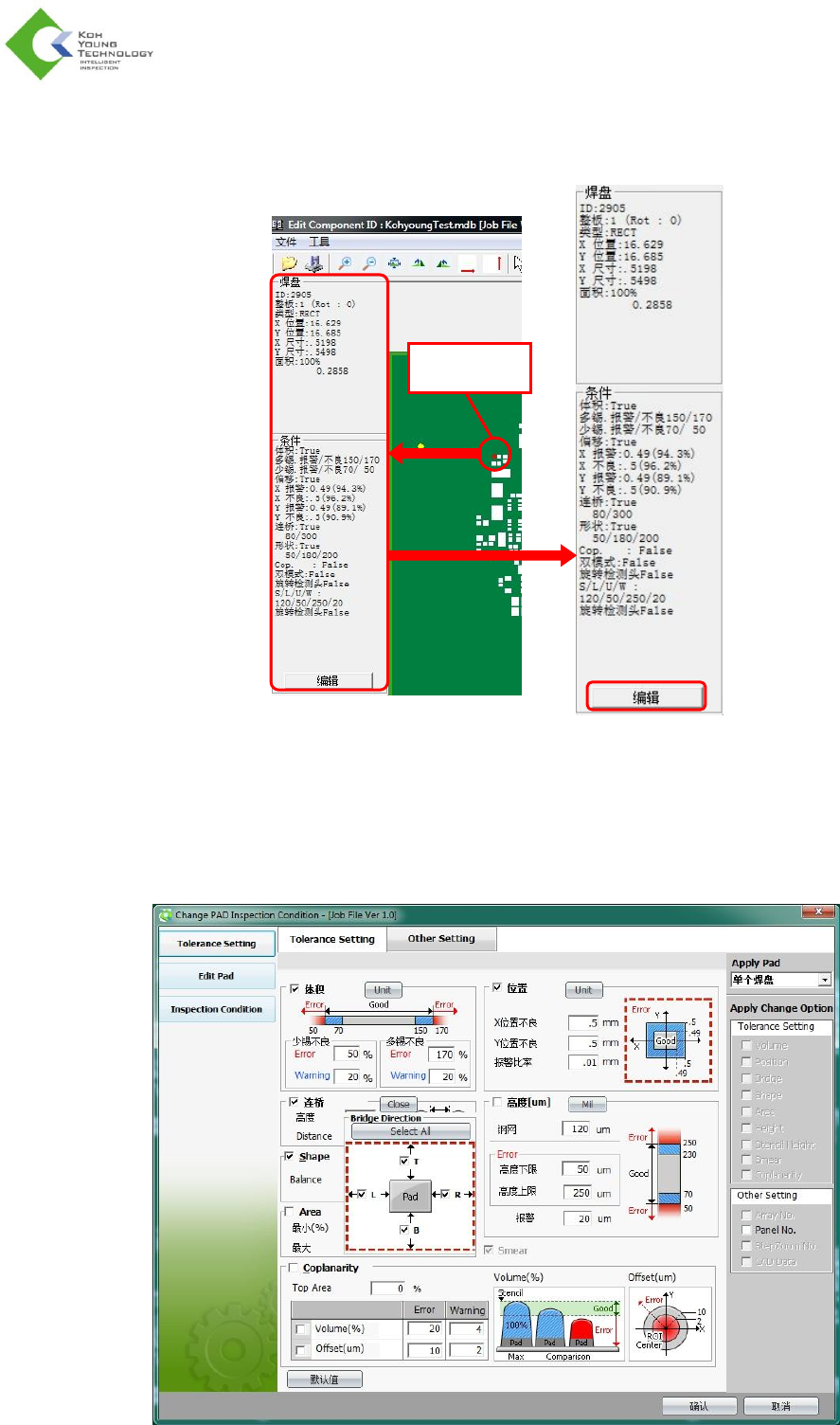Check the Volume(%) row checkbox in Coplanarity table
Image resolution: width=840 pixels, height=1425 pixels.
[302, 1330]
